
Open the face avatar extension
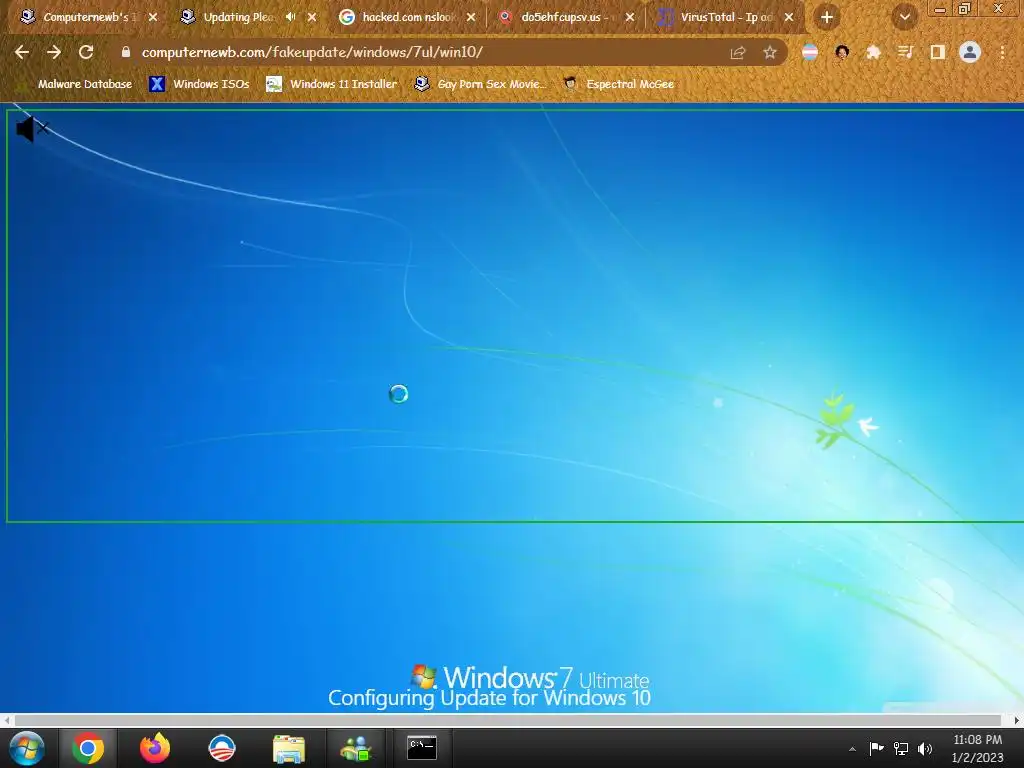point(842,52)
